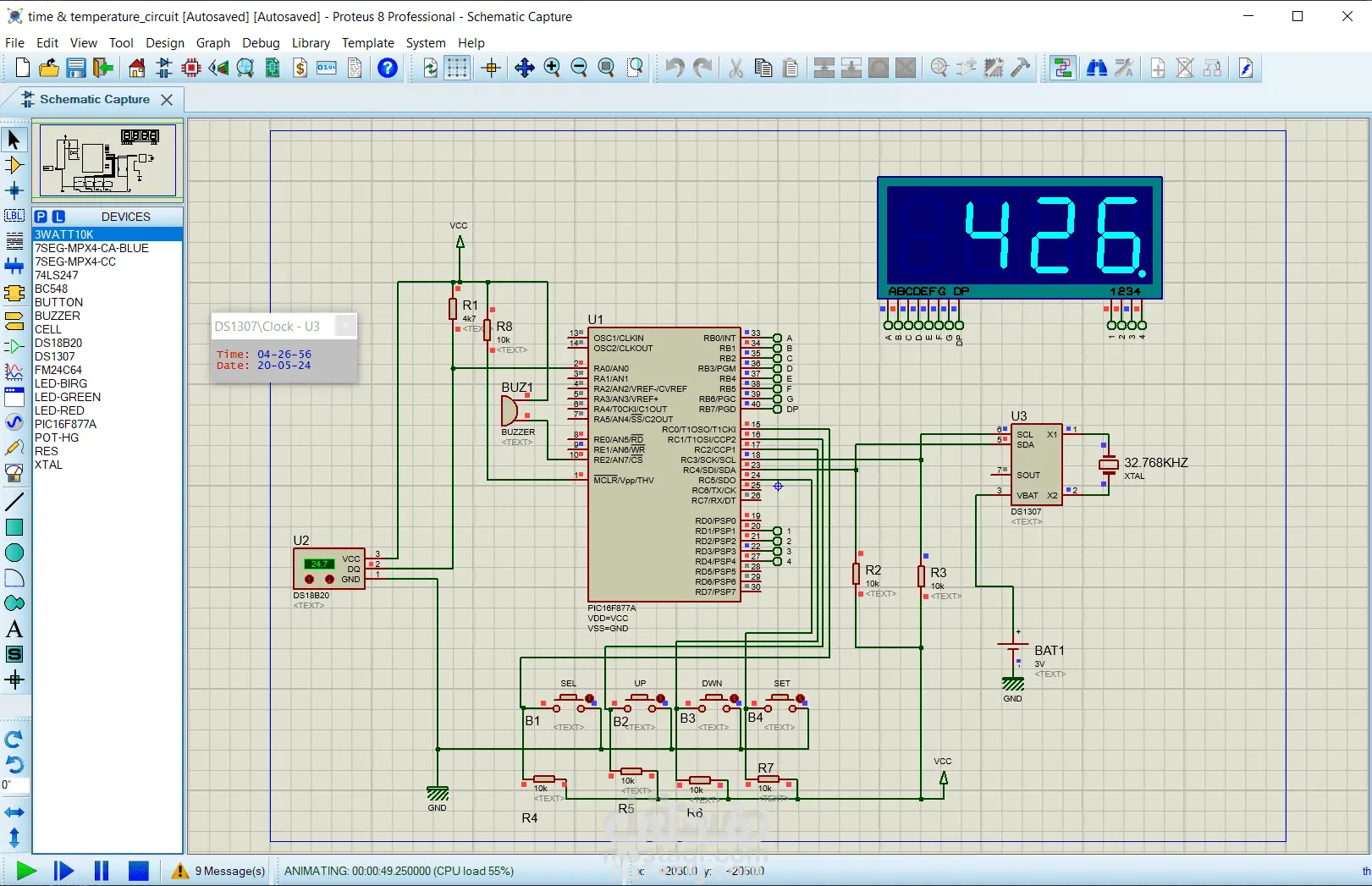Open Search and Tag binoculars icon
1372x886 pixels.
click(x=1097, y=68)
